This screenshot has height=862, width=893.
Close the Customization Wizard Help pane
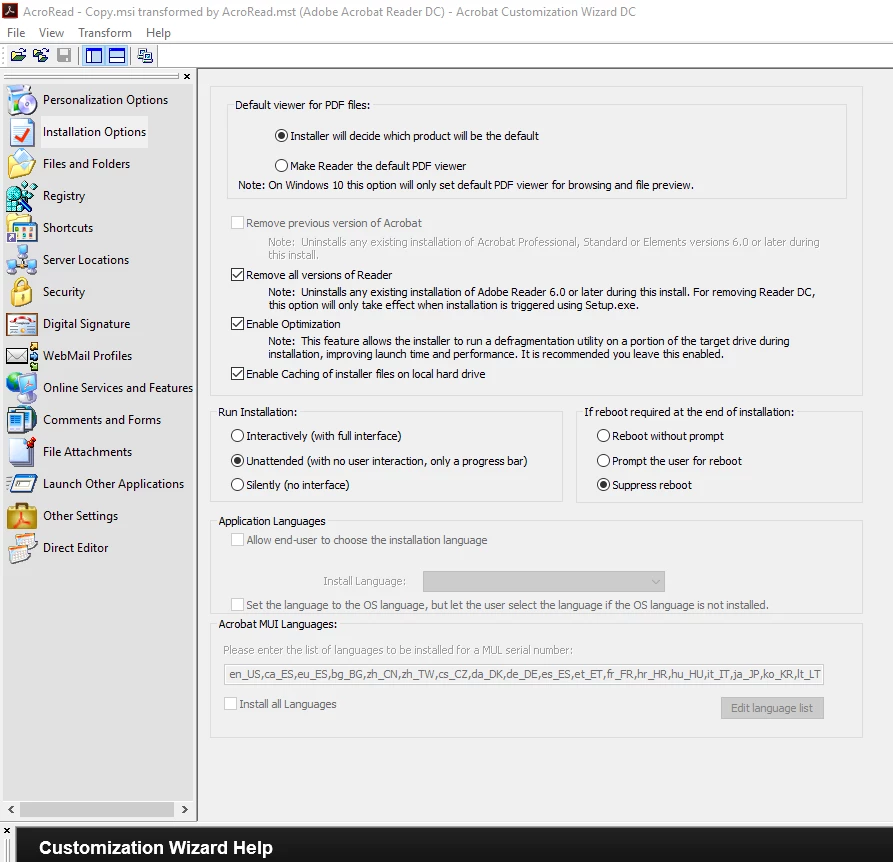tap(7, 831)
